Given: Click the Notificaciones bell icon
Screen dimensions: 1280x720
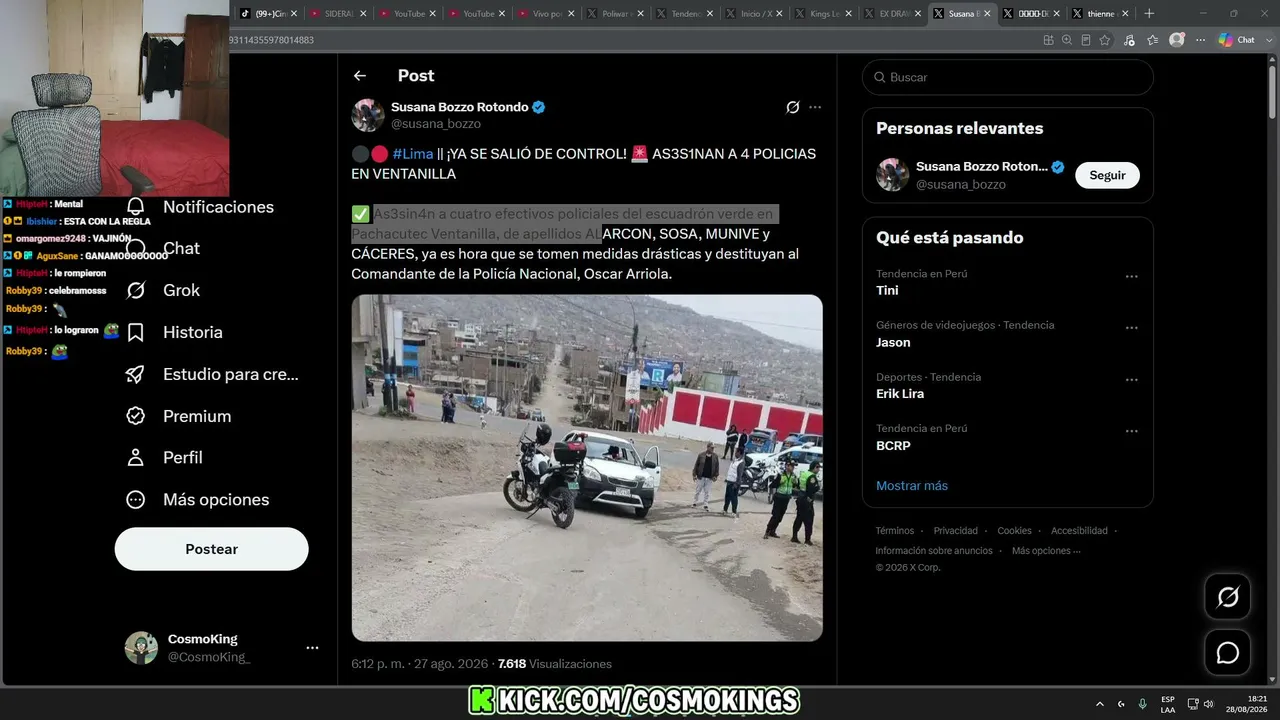Looking at the screenshot, I should pyautogui.click(x=136, y=207).
